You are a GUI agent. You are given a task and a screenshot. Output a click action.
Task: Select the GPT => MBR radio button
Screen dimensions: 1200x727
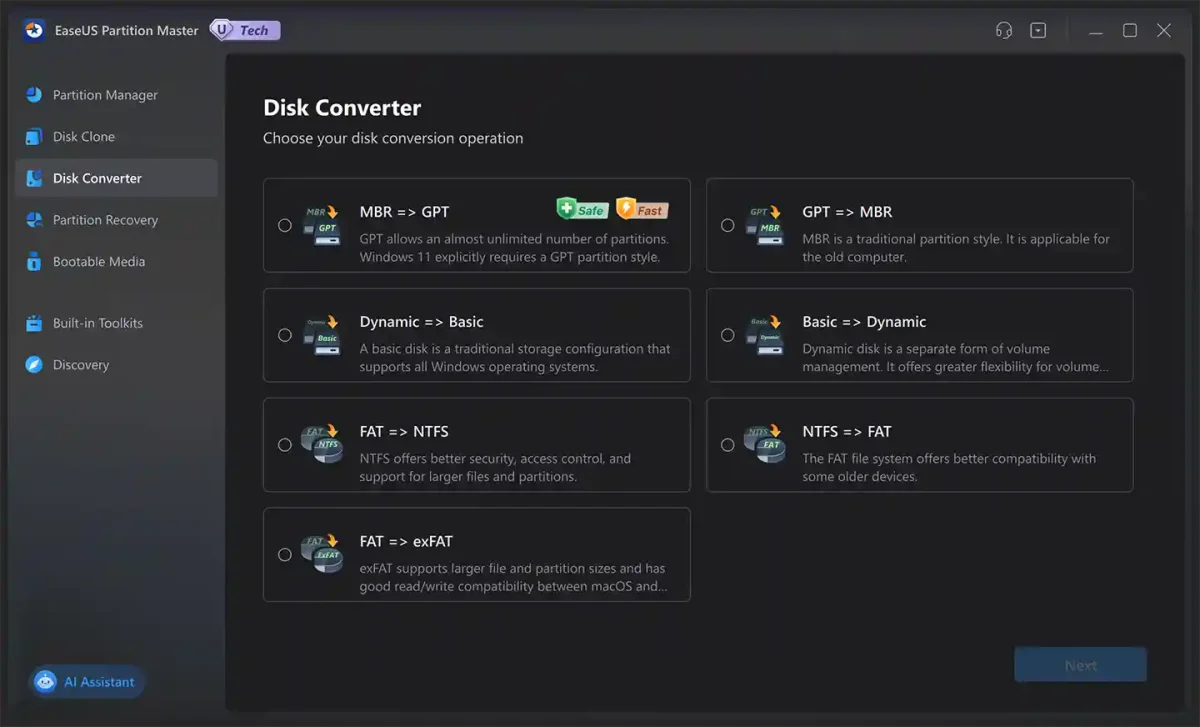click(727, 226)
